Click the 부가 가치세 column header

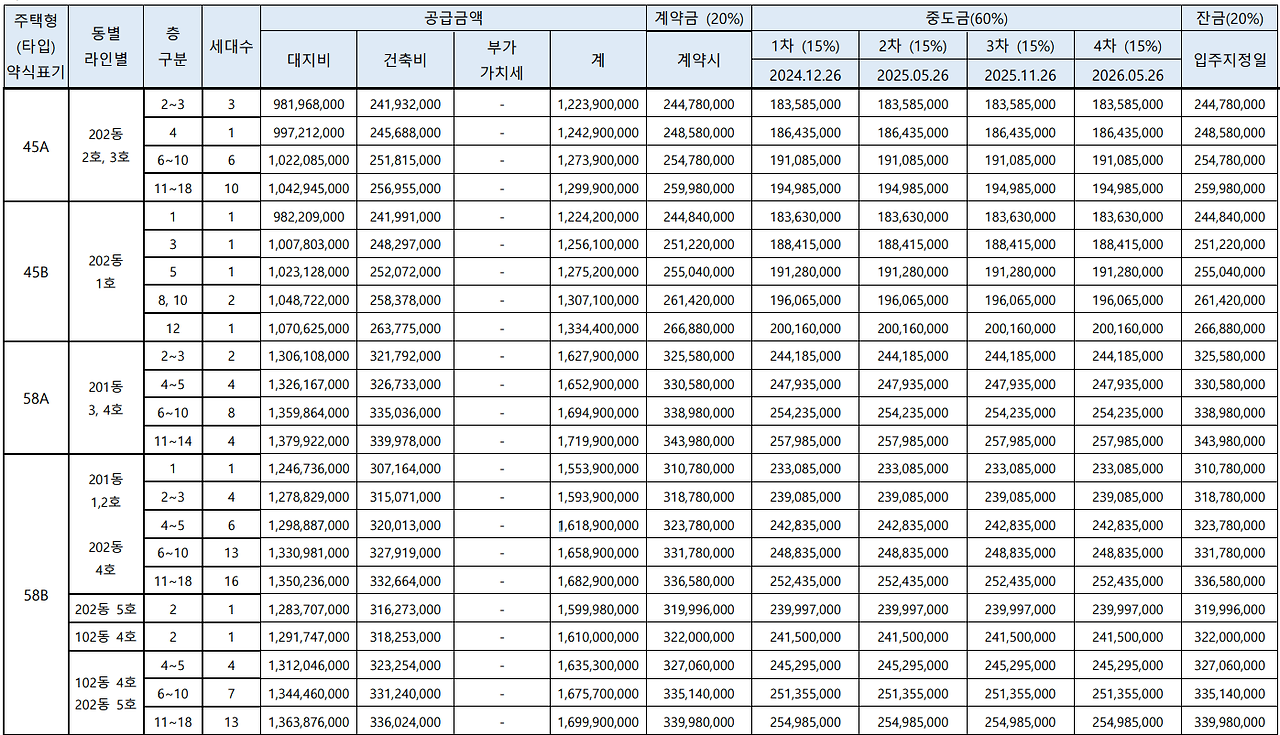click(x=501, y=60)
